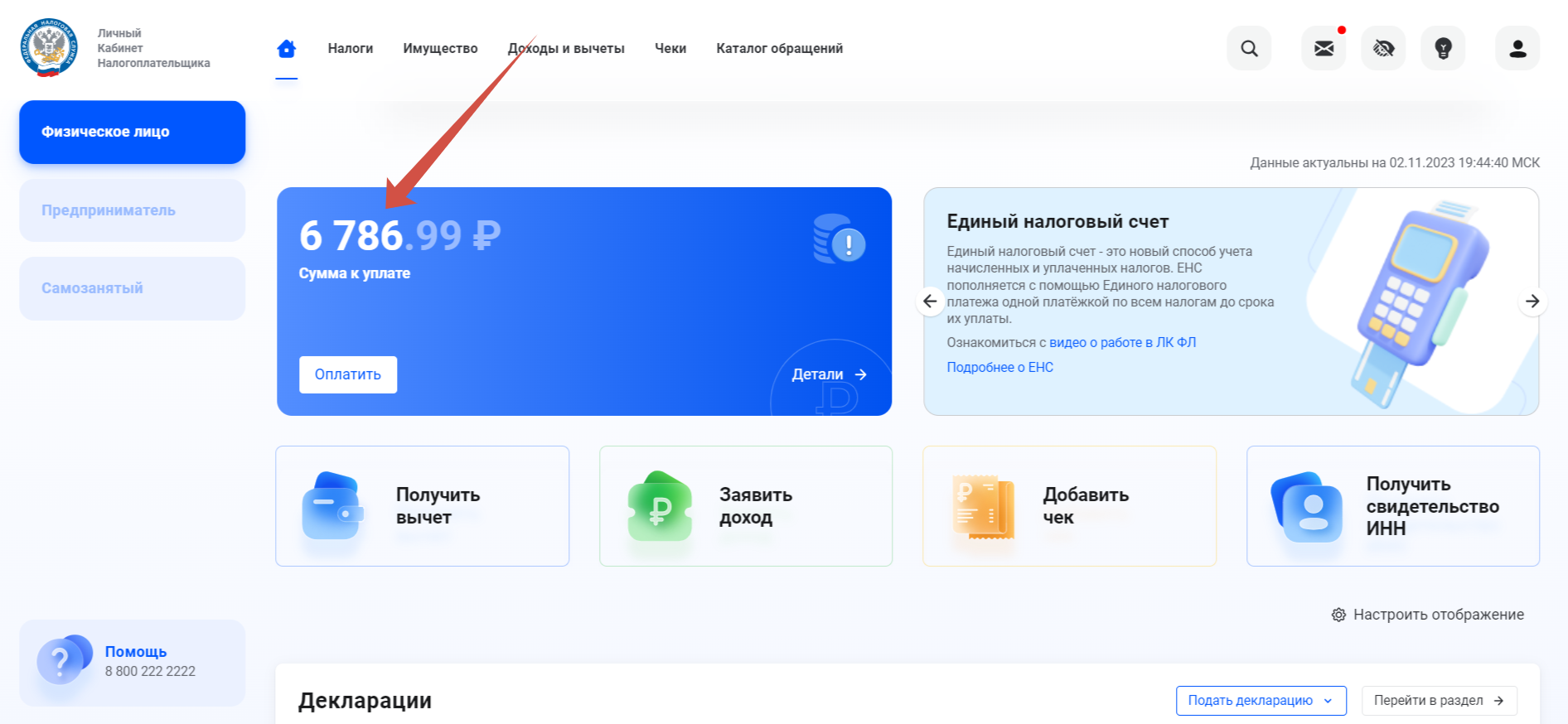1568x724 pixels.
Task: Click the Единый налоговый счет heading
Action: [1057, 221]
